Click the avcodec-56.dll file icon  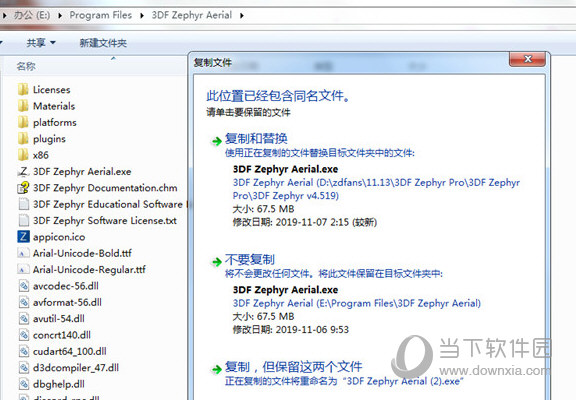[x=24, y=286]
